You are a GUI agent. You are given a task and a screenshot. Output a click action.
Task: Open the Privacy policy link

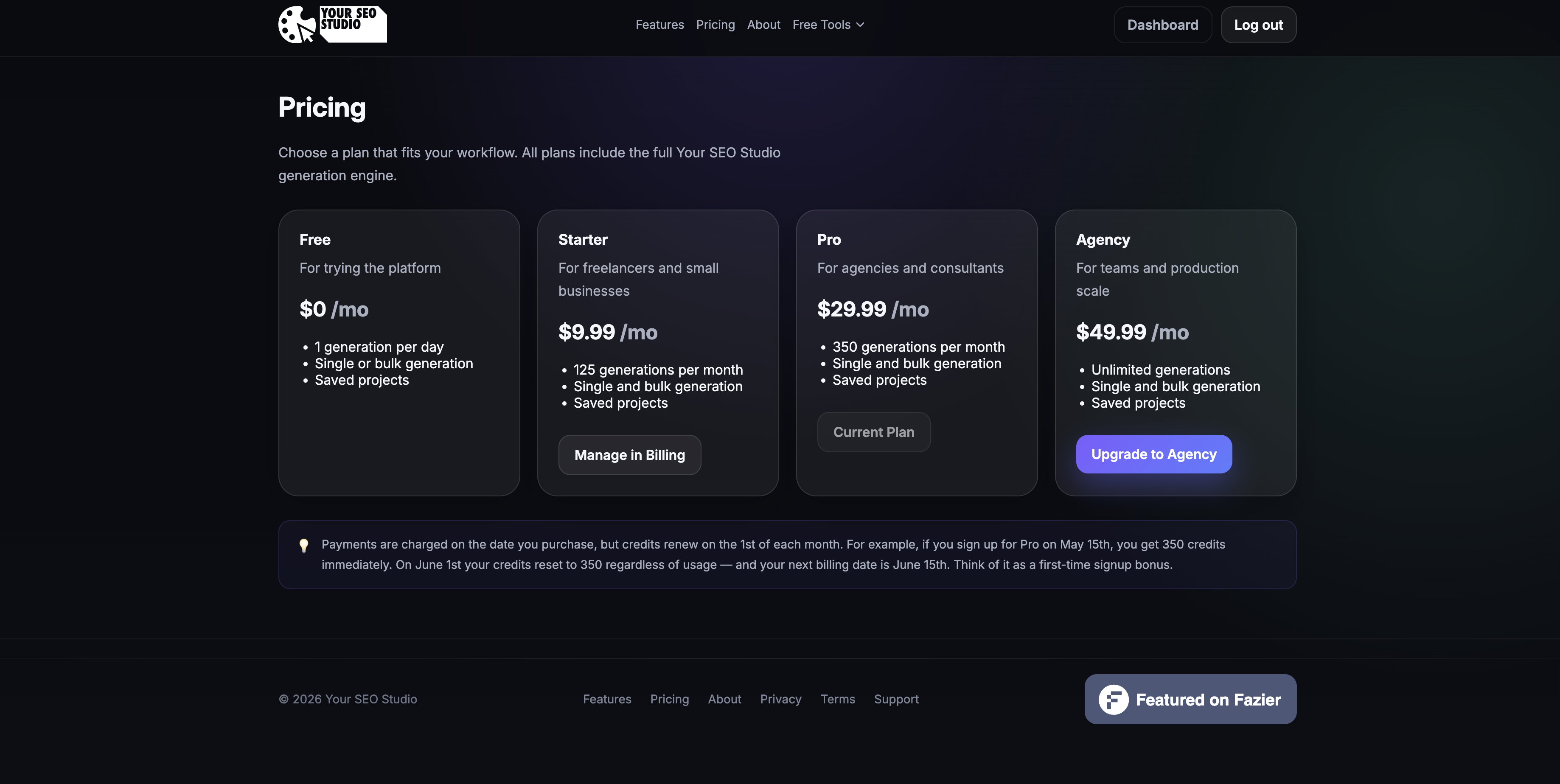tap(780, 699)
